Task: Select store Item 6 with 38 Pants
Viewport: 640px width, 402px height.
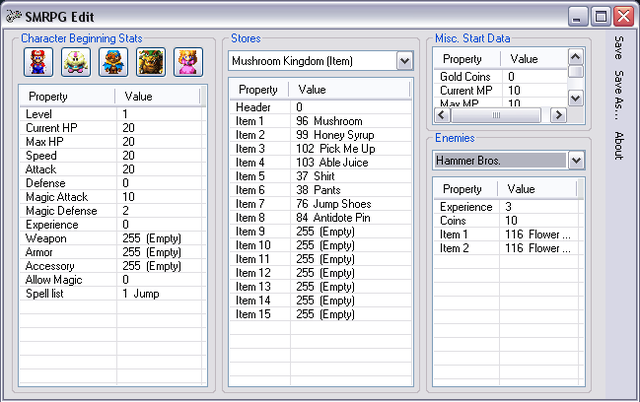Action: click(320, 190)
